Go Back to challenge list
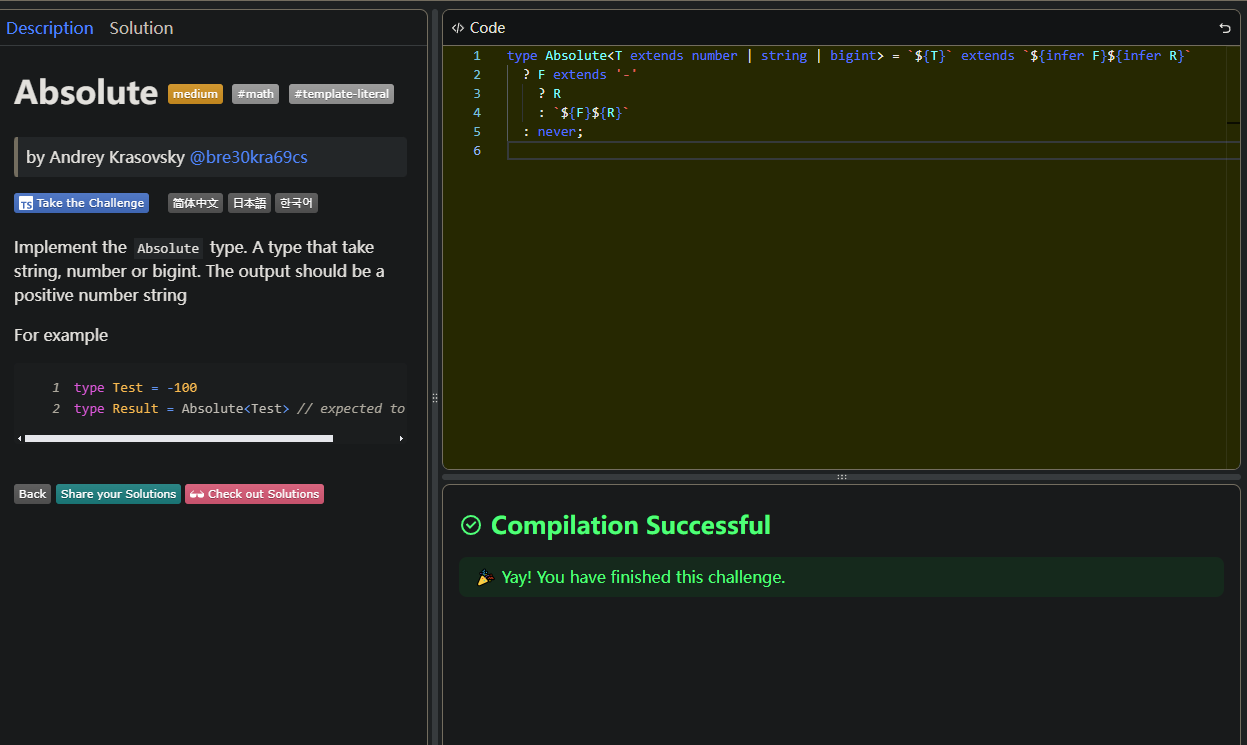 pyautogui.click(x=32, y=494)
